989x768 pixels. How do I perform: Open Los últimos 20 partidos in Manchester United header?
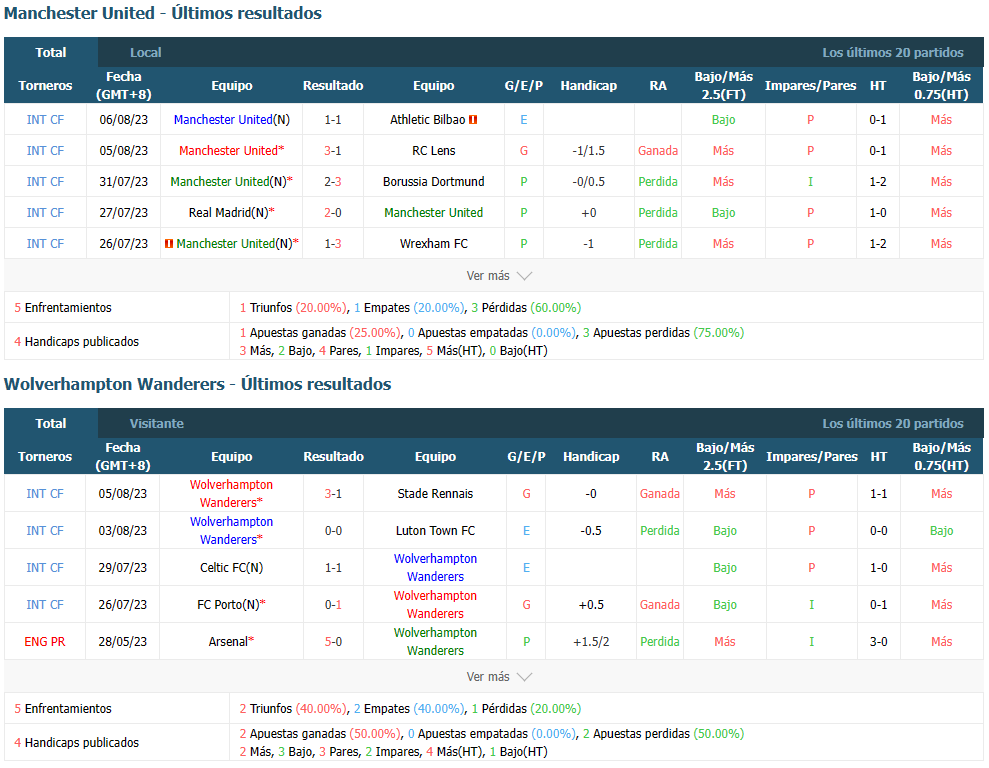[x=892, y=53]
